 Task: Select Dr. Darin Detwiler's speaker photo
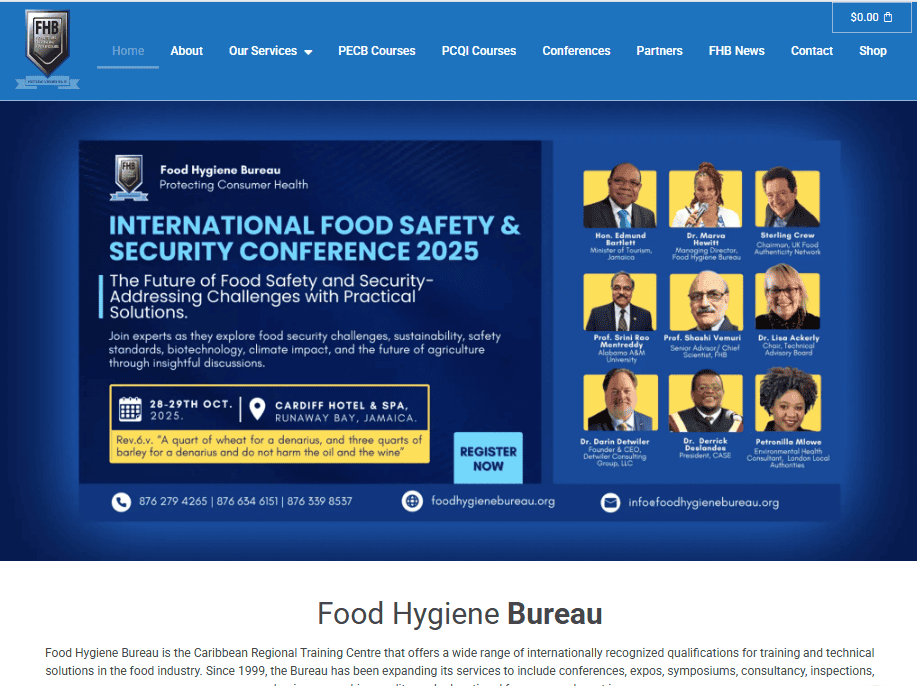[x=620, y=402]
